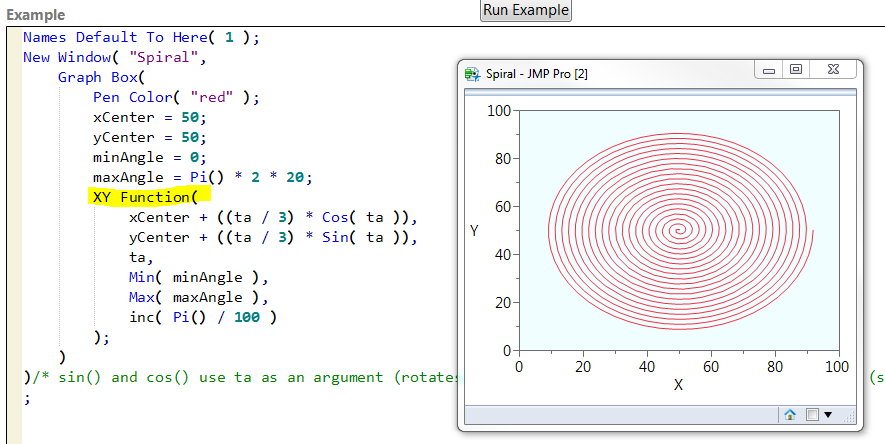Click the resize grip of Spiral window
Viewport: 885px width, 444px height.
point(849,416)
